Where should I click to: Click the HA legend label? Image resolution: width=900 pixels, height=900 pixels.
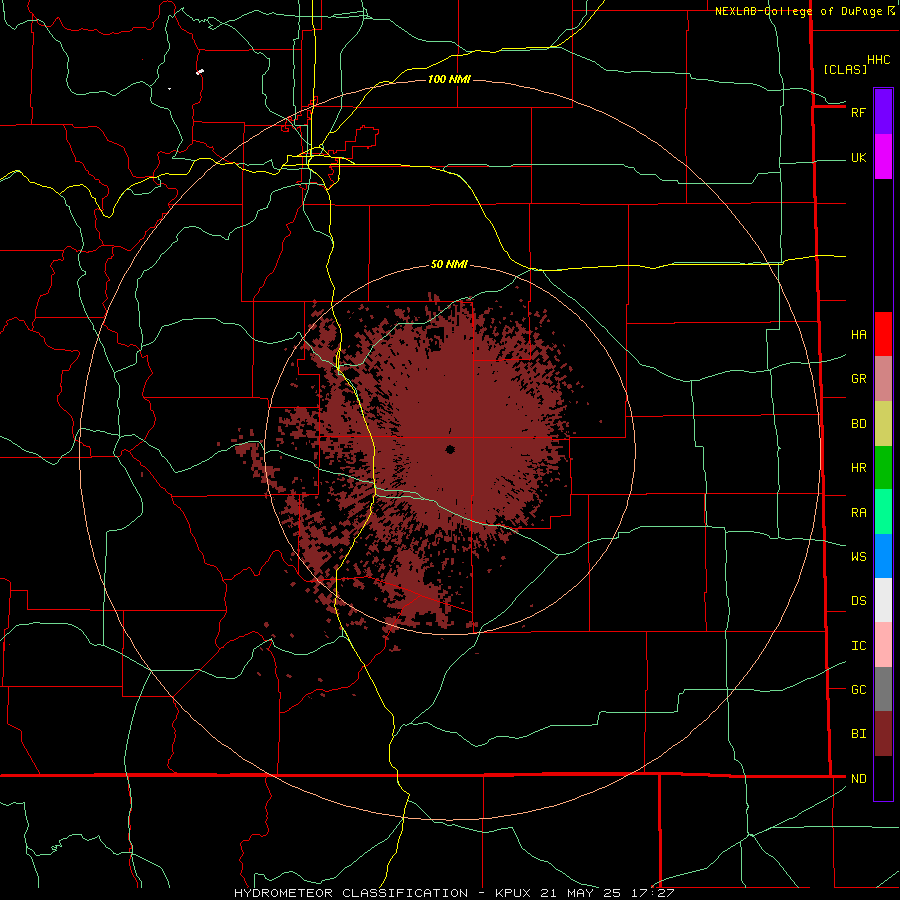click(858, 335)
